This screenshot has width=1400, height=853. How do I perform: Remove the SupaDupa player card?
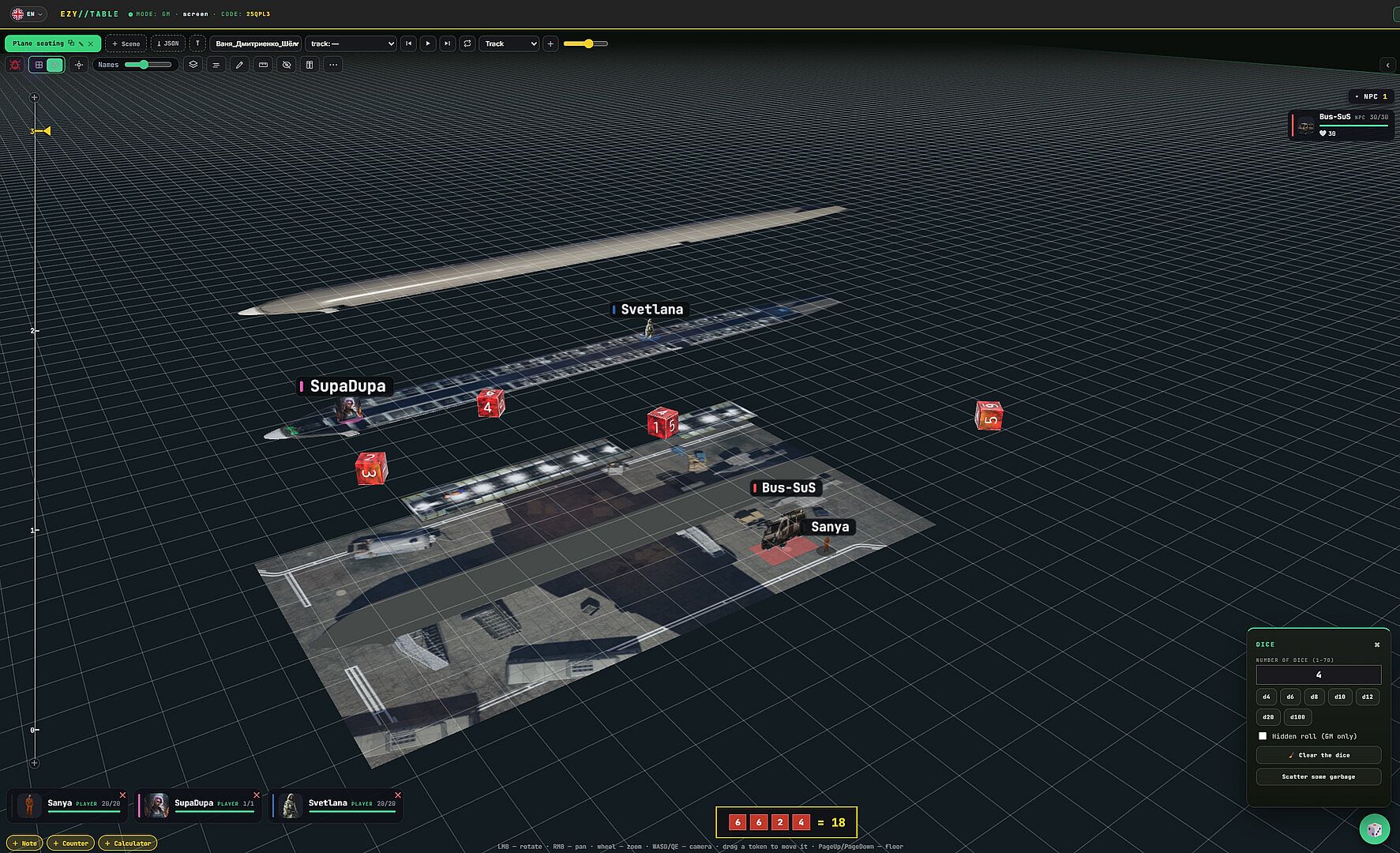(257, 795)
